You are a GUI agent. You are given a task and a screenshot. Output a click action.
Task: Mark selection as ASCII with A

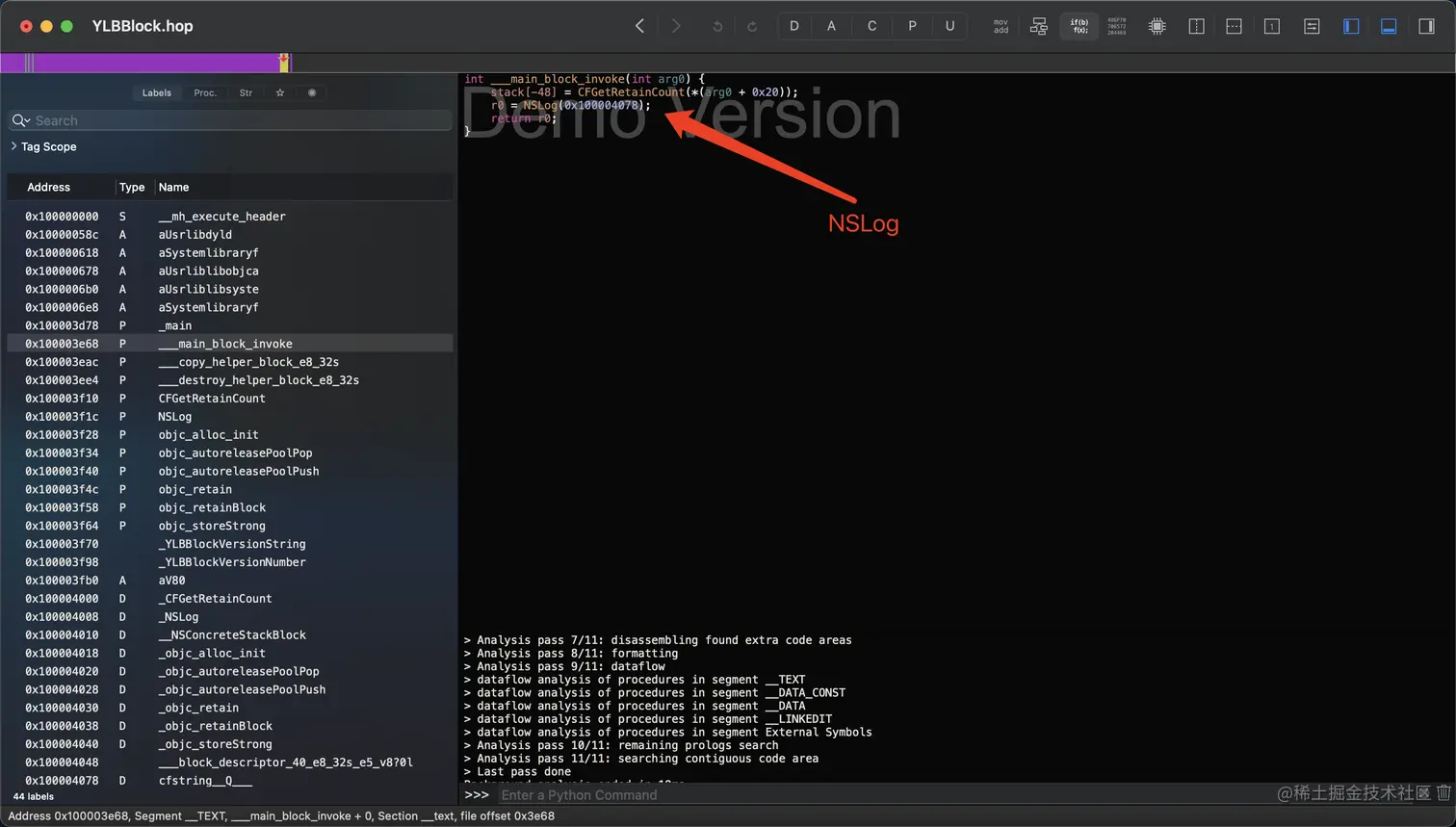point(832,26)
